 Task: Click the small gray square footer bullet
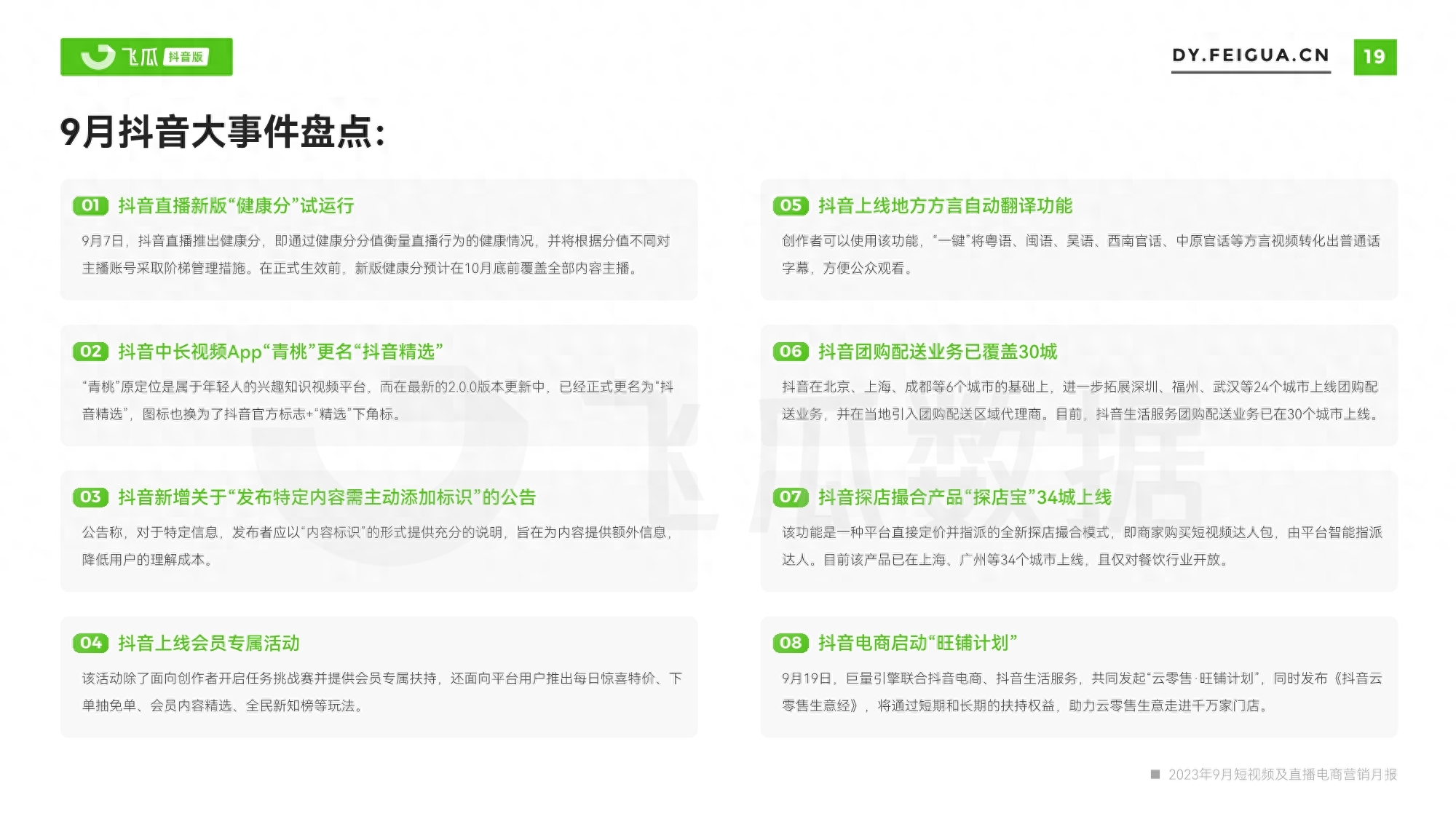(1155, 774)
